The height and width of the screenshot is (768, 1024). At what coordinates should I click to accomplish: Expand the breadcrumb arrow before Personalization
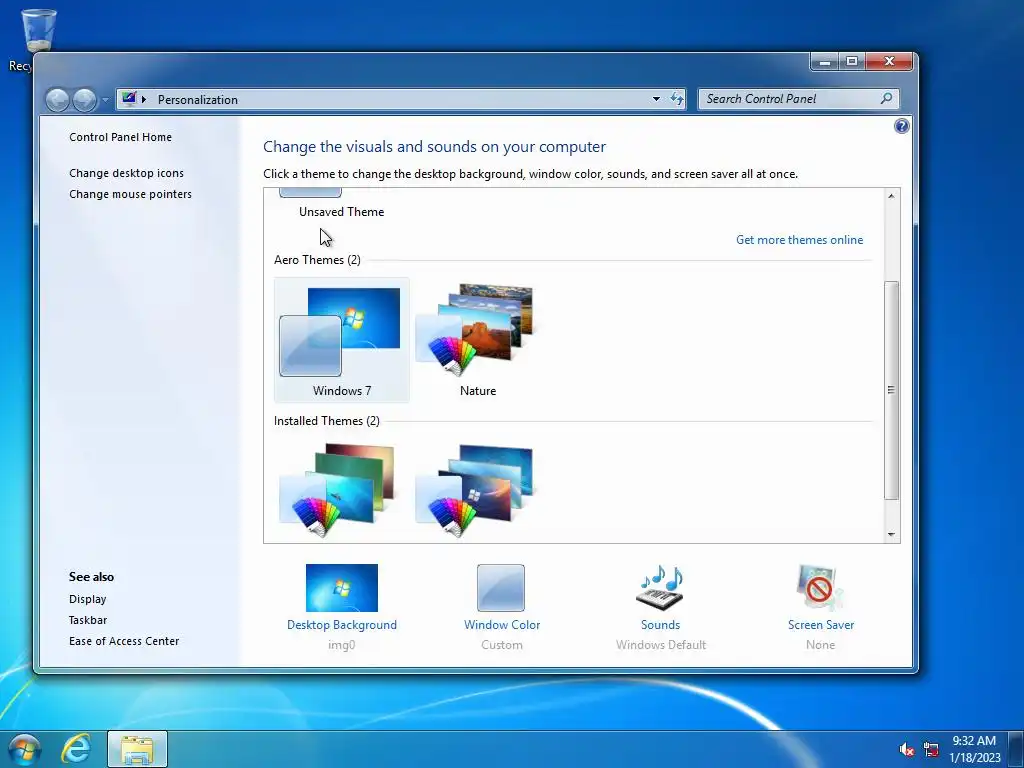(x=144, y=99)
